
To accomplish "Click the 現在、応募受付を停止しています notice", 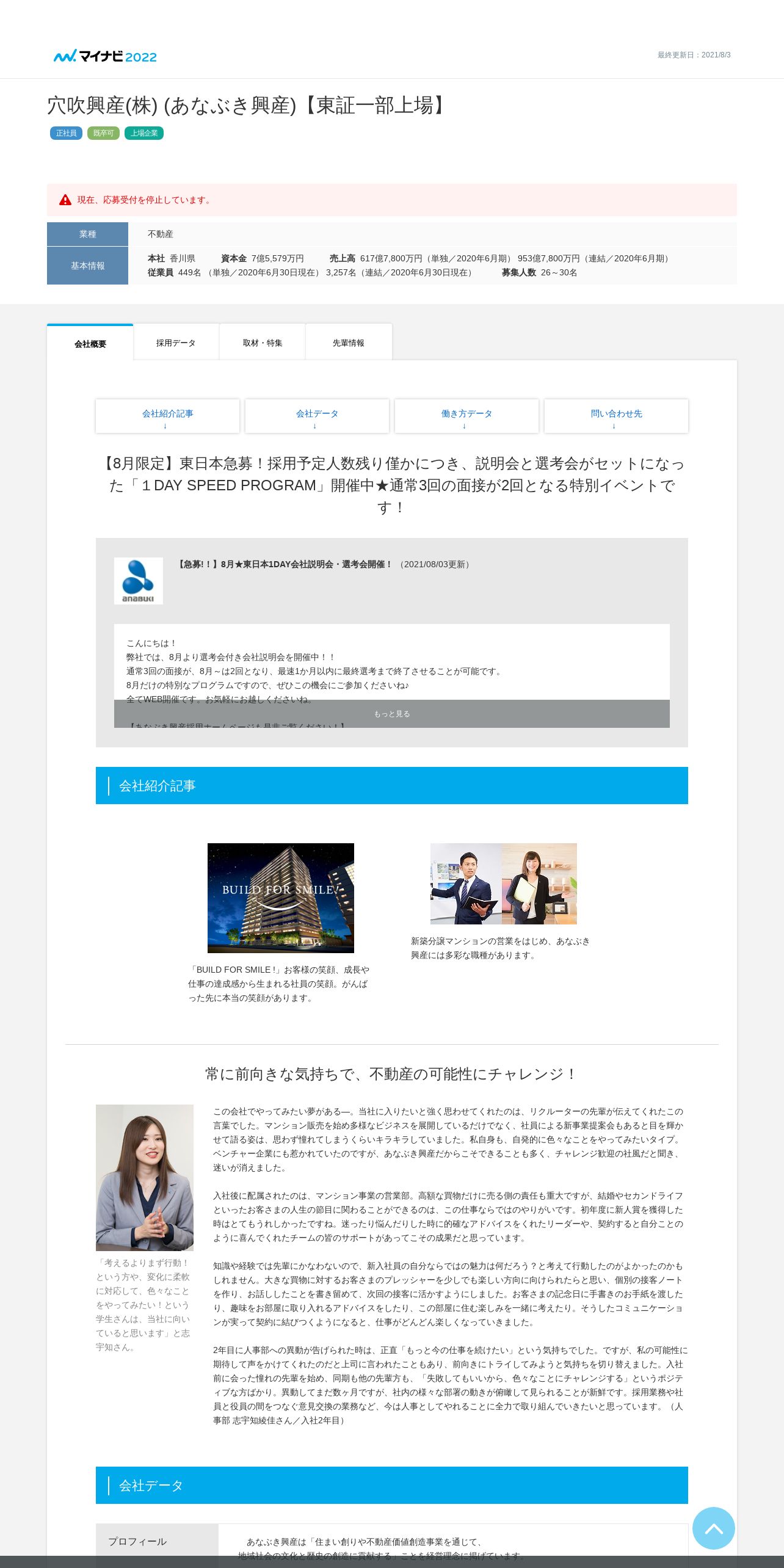I will click(392, 200).
